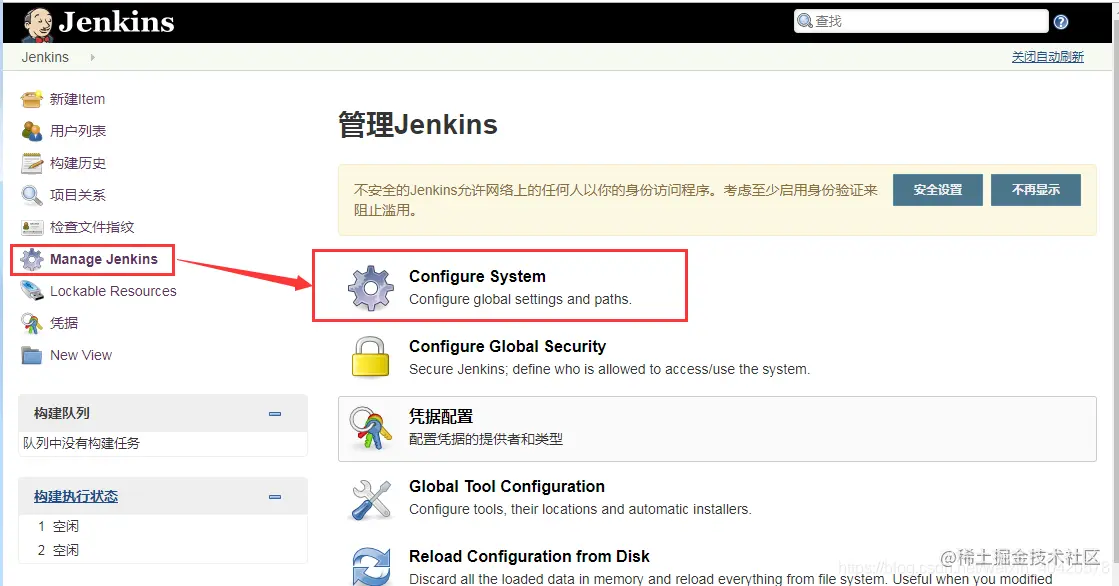Click the Jenkins title text in header
1119x586 pixels.
(x=117, y=22)
